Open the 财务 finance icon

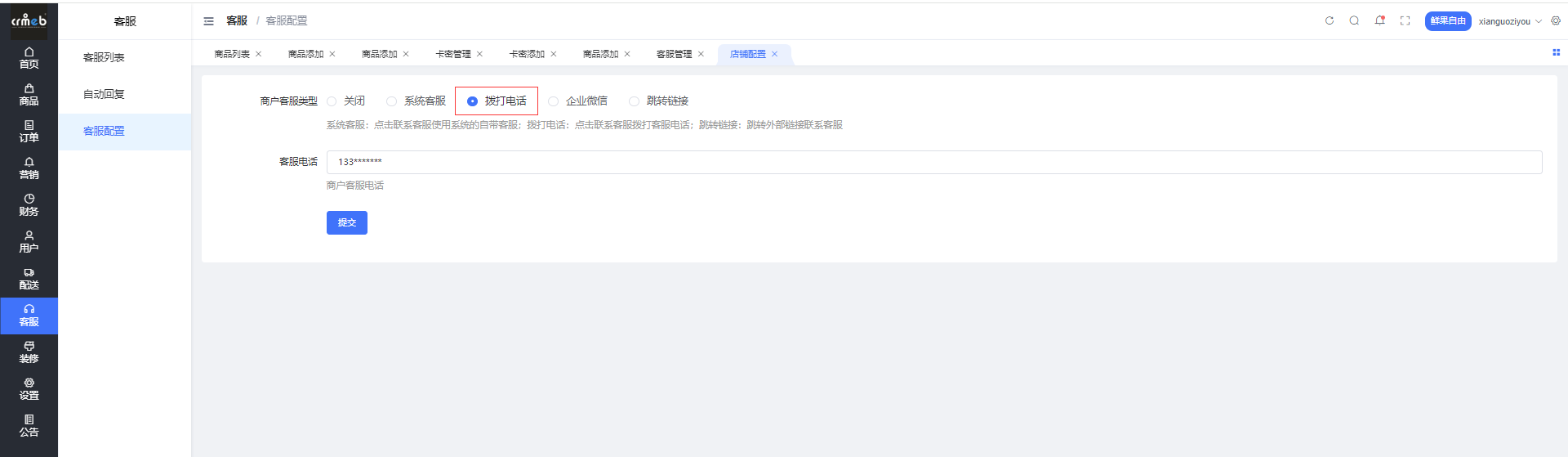(x=29, y=204)
